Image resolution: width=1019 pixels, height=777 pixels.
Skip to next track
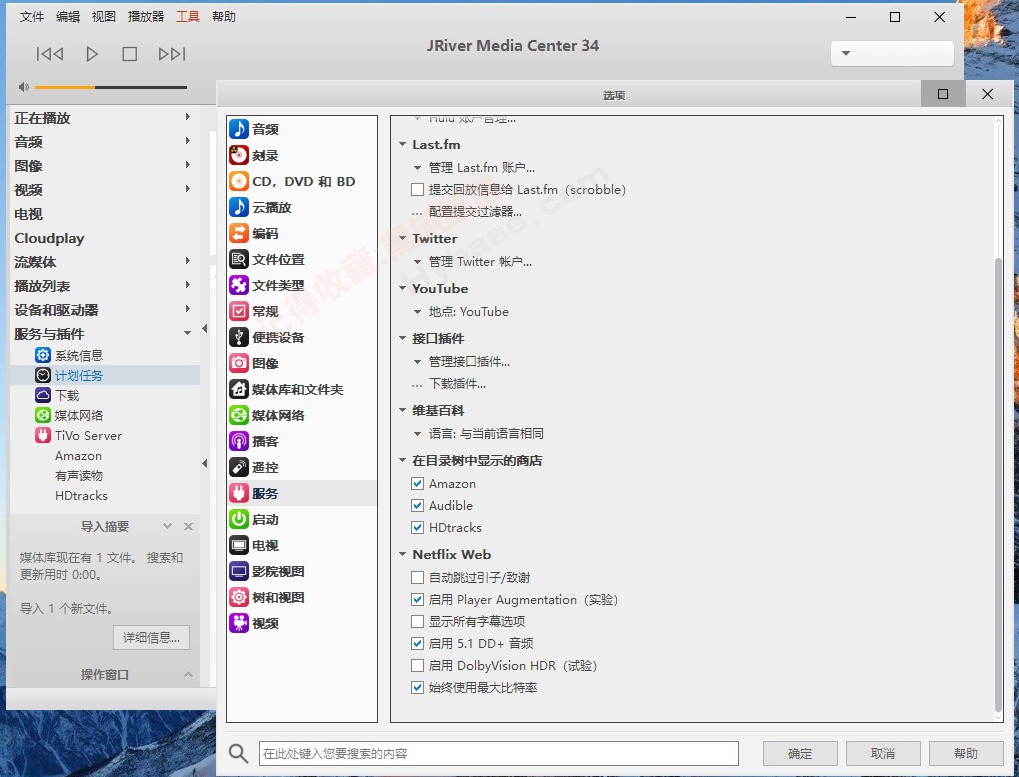pyautogui.click(x=172, y=54)
